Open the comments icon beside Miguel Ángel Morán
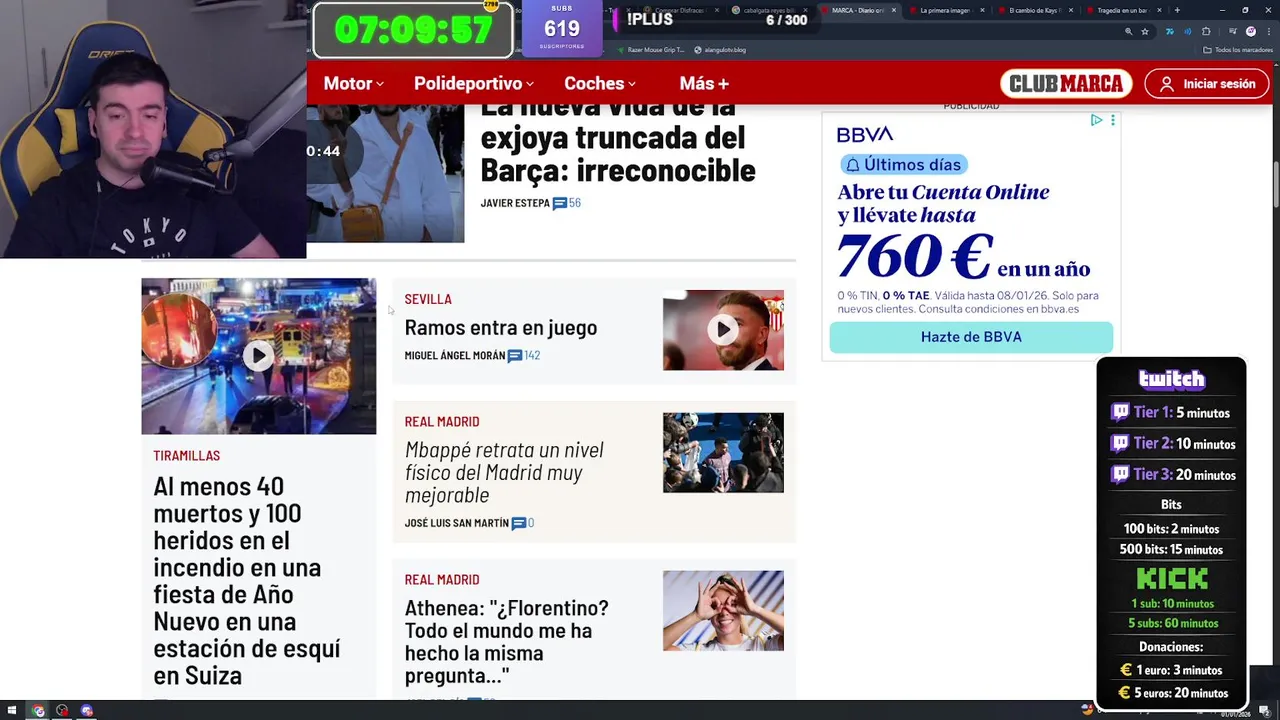This screenshot has width=1280, height=720. coord(515,356)
